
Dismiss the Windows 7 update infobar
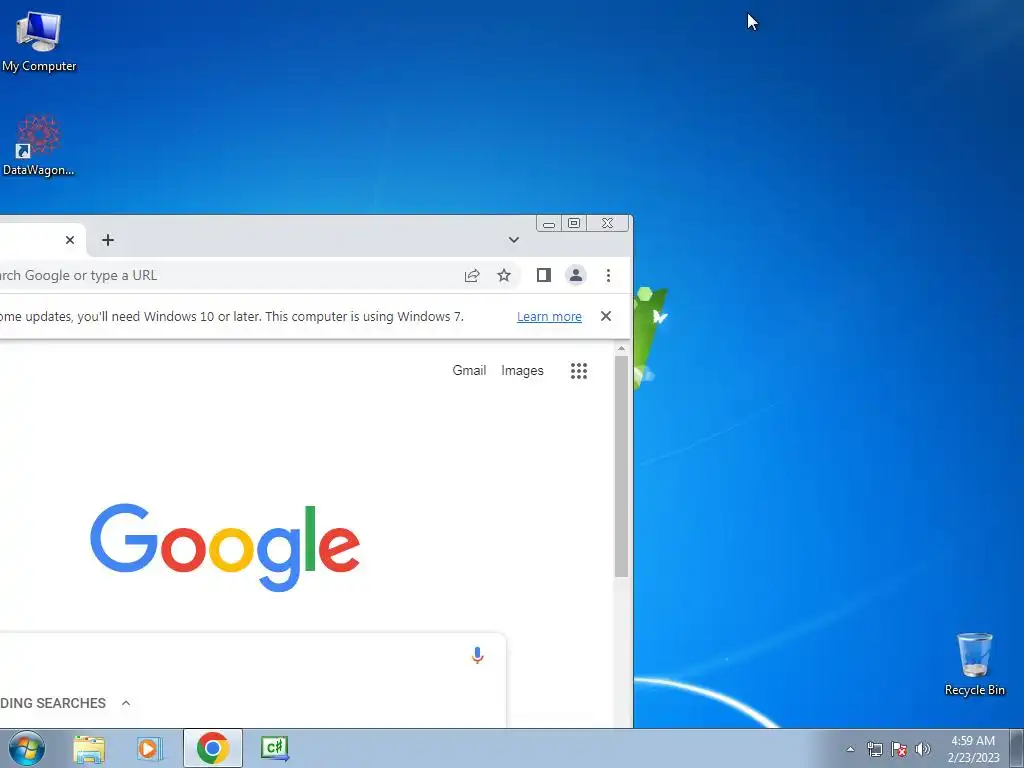pos(606,316)
